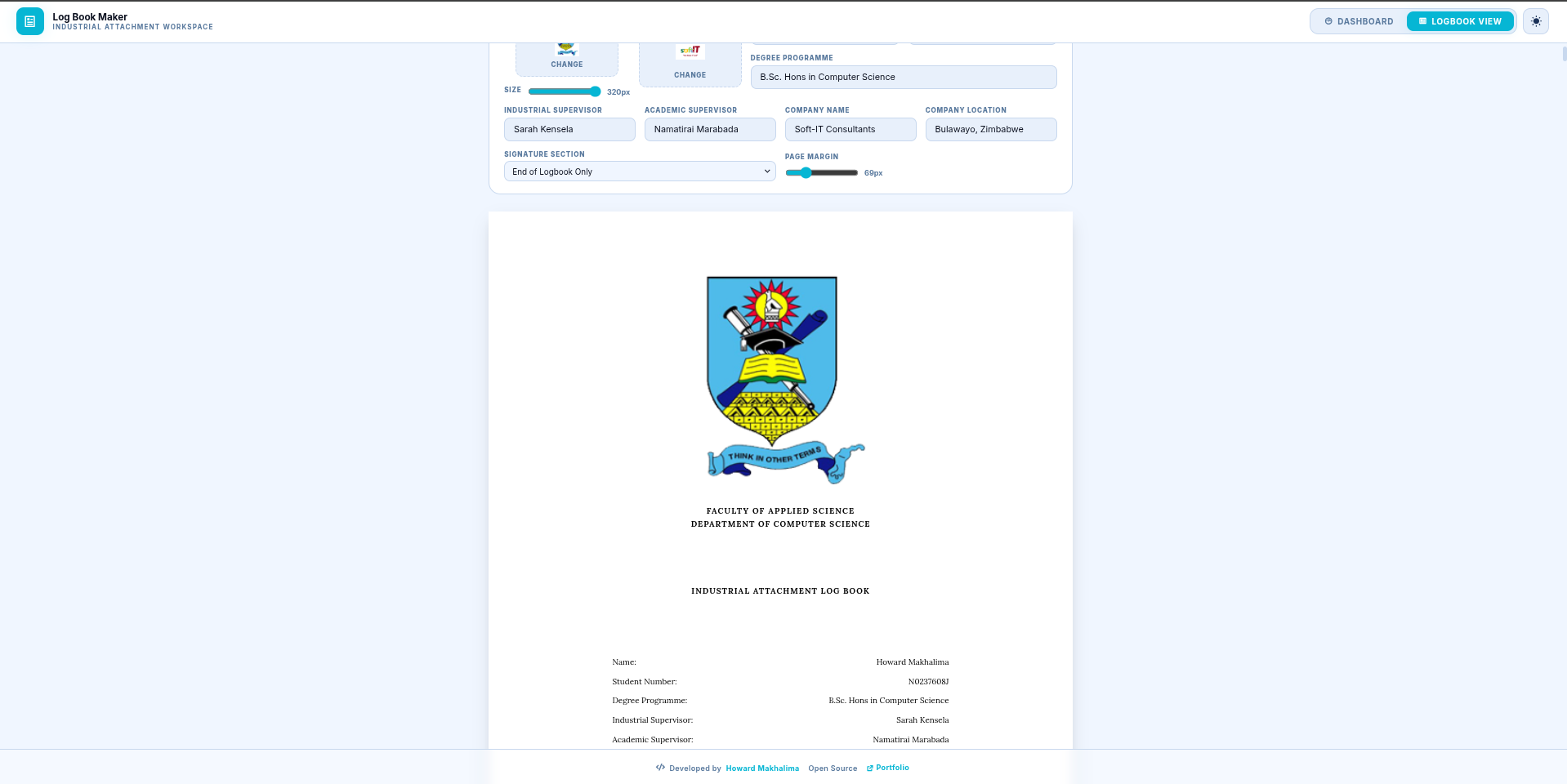
Task: Click the 'Student Number:' label in preview
Action: pos(645,682)
